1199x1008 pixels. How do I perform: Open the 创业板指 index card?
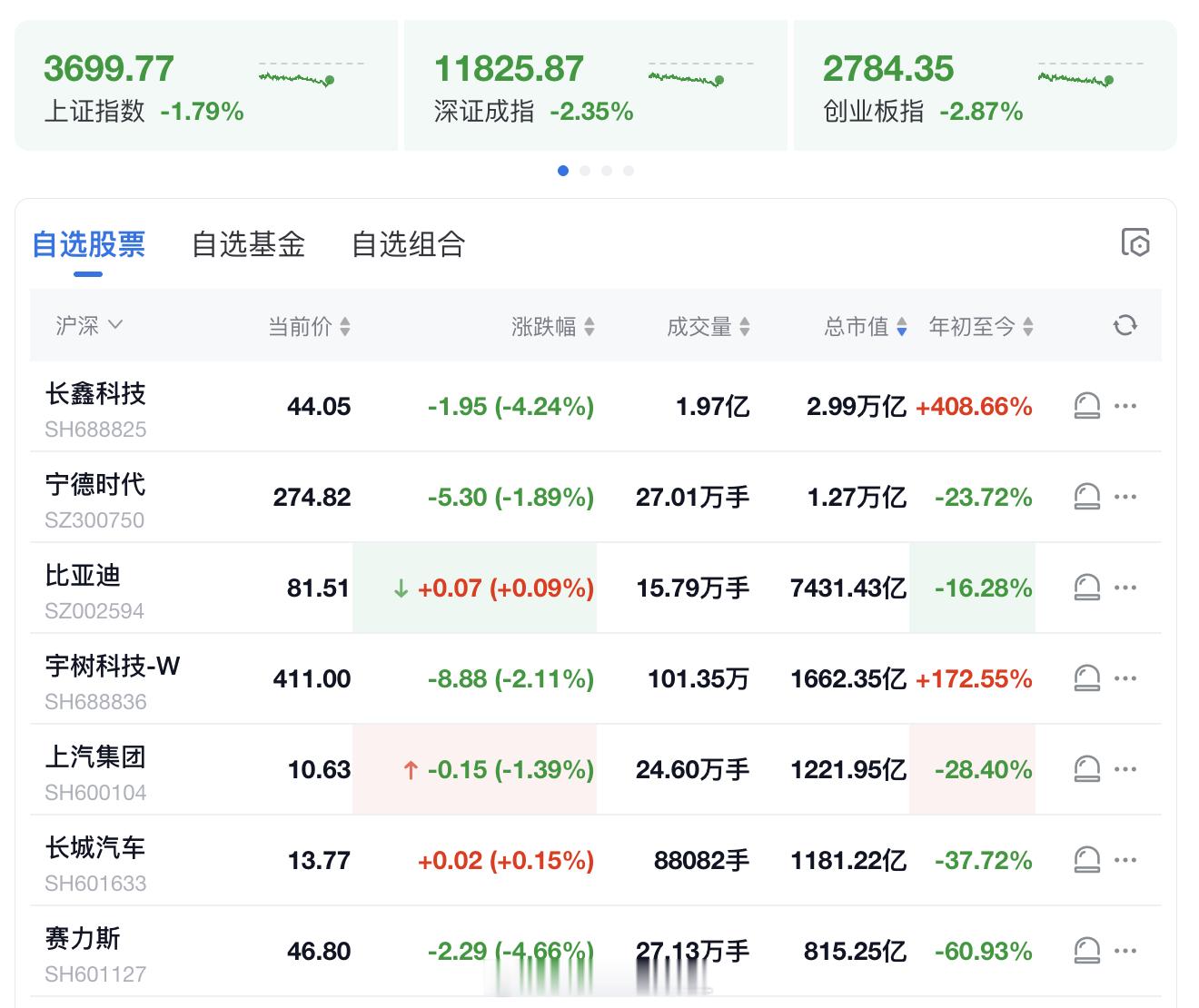(986, 85)
